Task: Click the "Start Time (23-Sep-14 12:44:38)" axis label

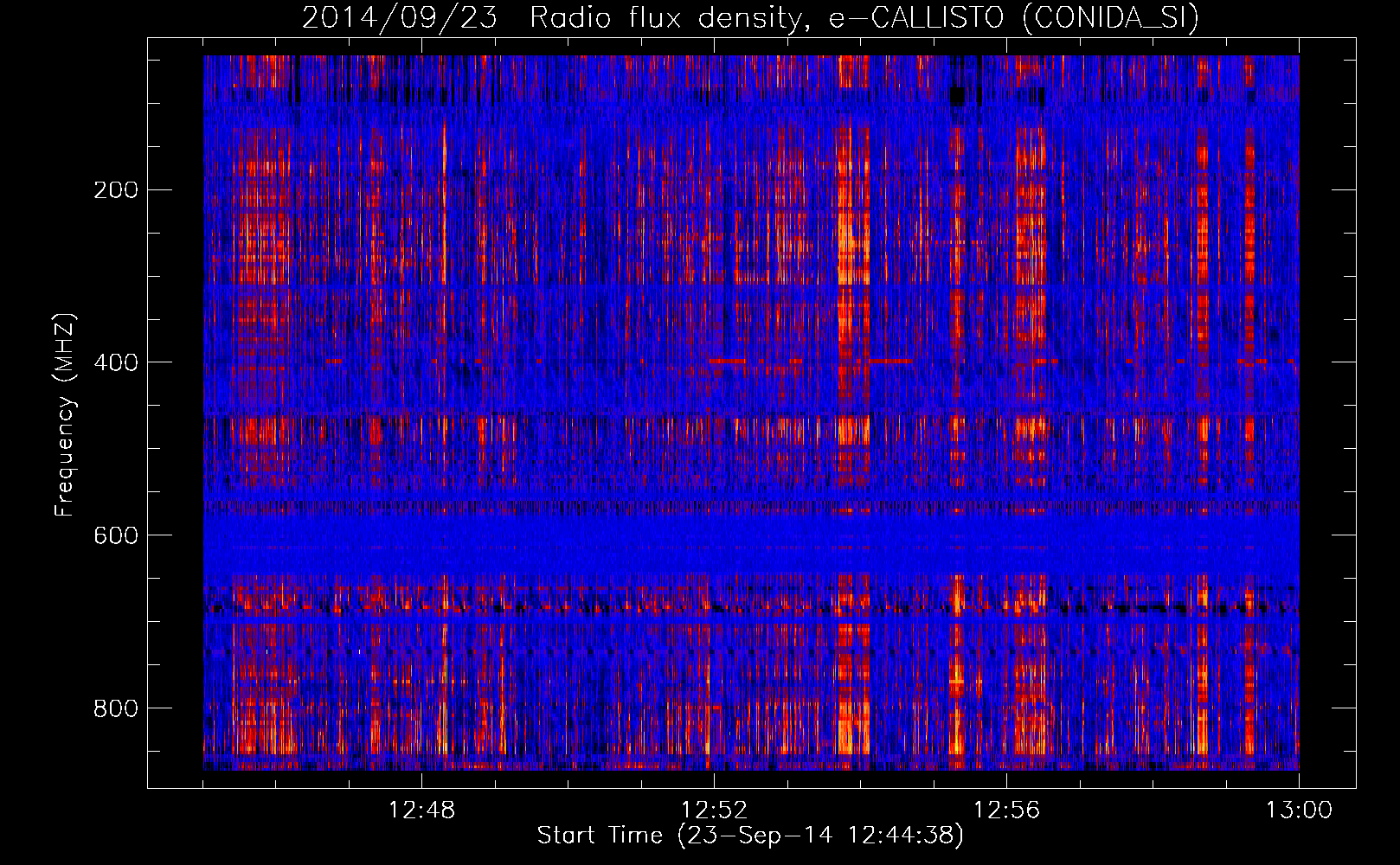Action: click(750, 836)
